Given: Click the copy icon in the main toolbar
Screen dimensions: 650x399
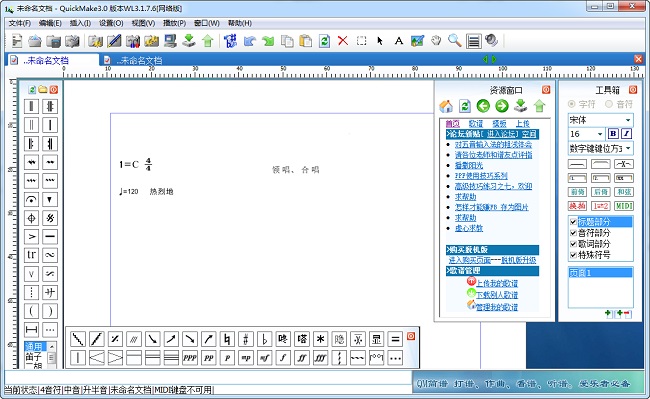Looking at the screenshot, I should (287, 41).
